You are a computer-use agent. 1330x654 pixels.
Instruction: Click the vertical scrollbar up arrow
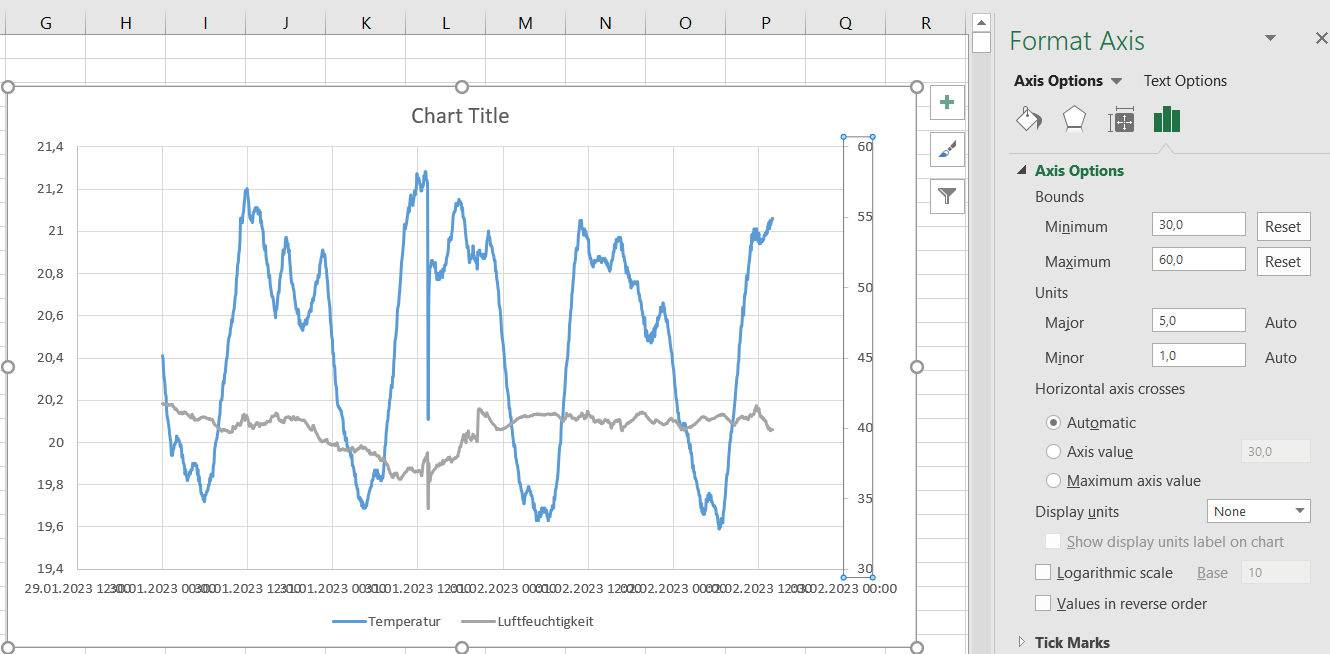point(980,22)
